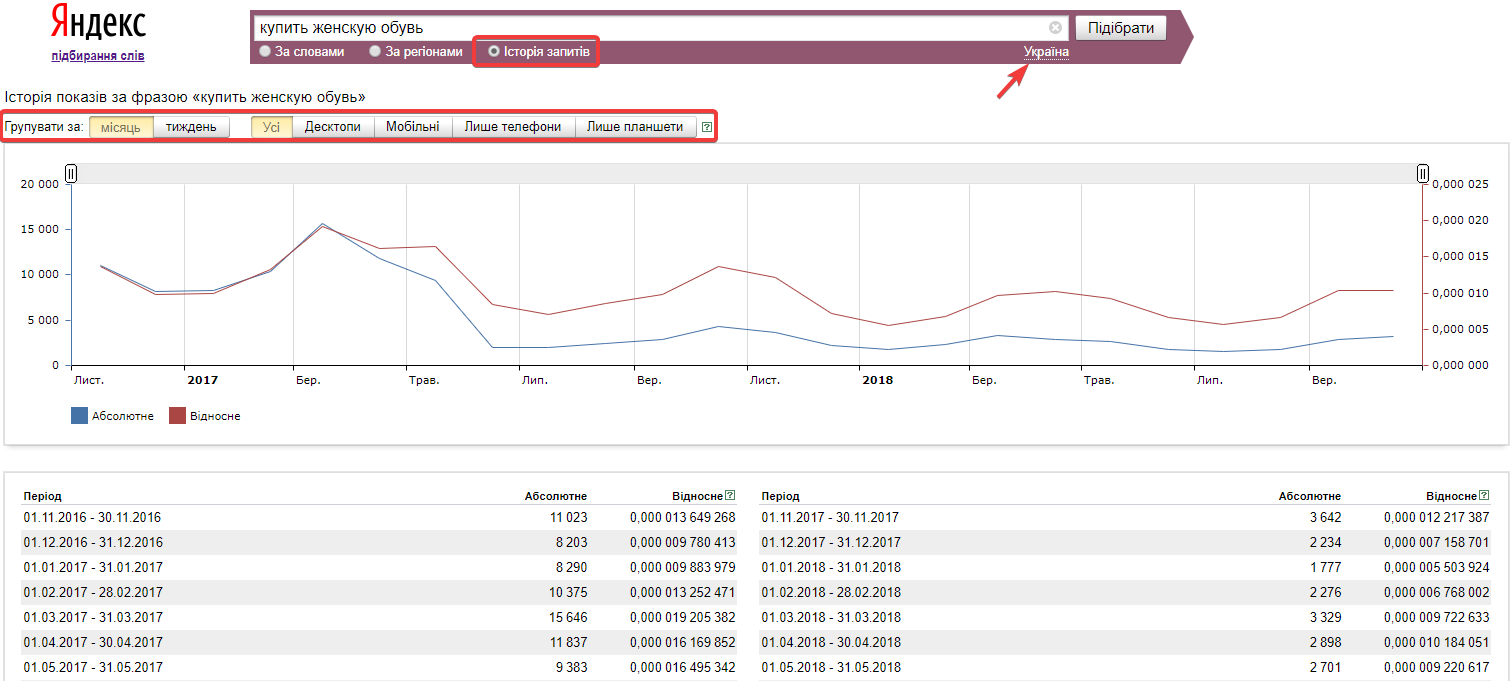Click the red Відносне legend swatch

coord(177,415)
